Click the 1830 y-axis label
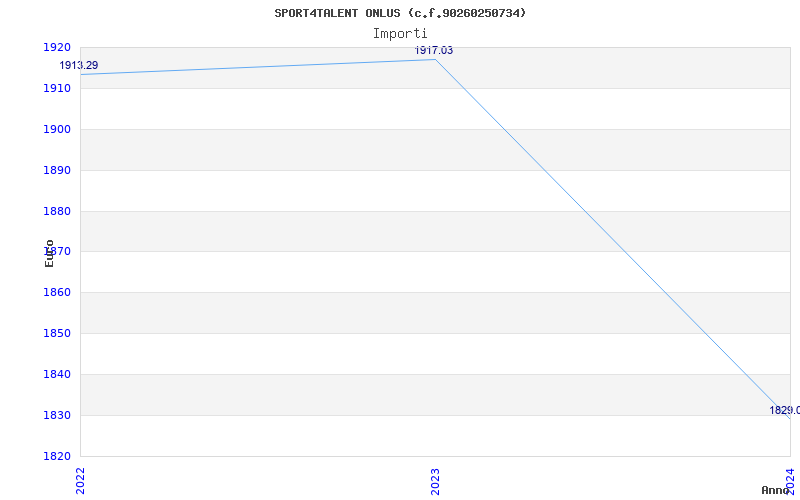The image size is (800, 500). (57, 415)
